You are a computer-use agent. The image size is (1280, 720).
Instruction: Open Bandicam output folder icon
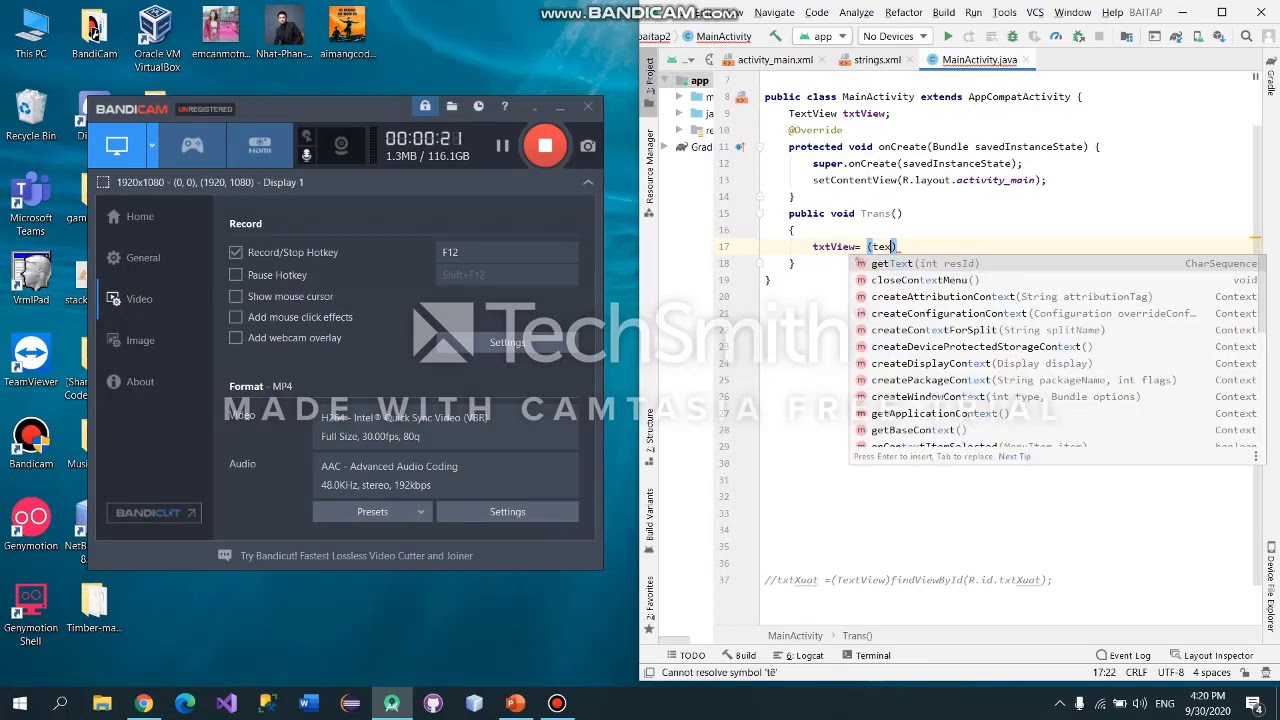point(452,106)
